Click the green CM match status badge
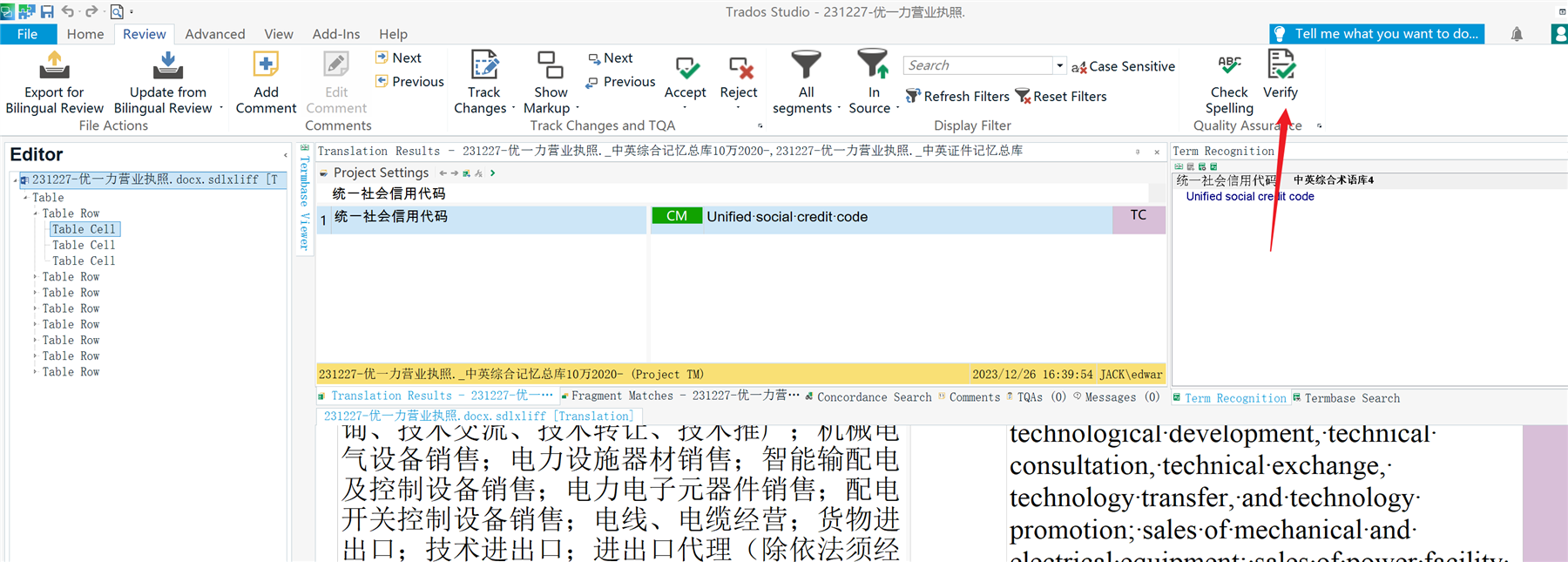 [x=677, y=216]
